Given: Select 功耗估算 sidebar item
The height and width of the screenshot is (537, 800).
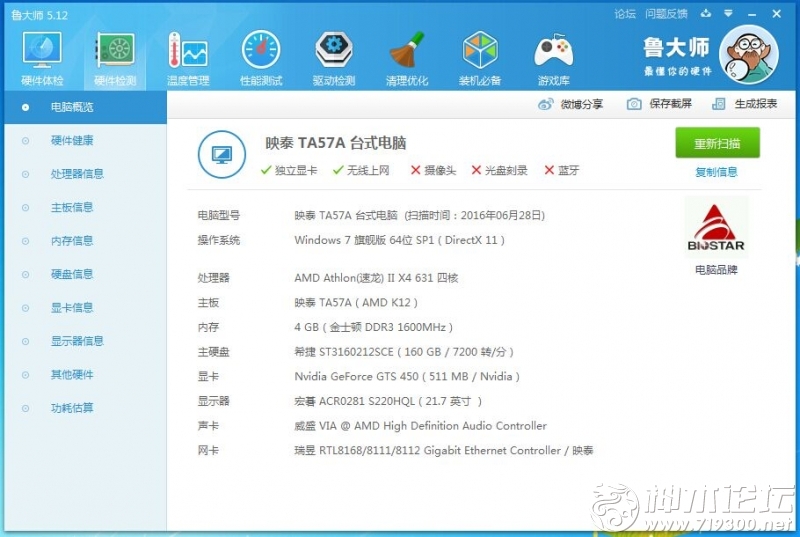Looking at the screenshot, I should 85,408.
